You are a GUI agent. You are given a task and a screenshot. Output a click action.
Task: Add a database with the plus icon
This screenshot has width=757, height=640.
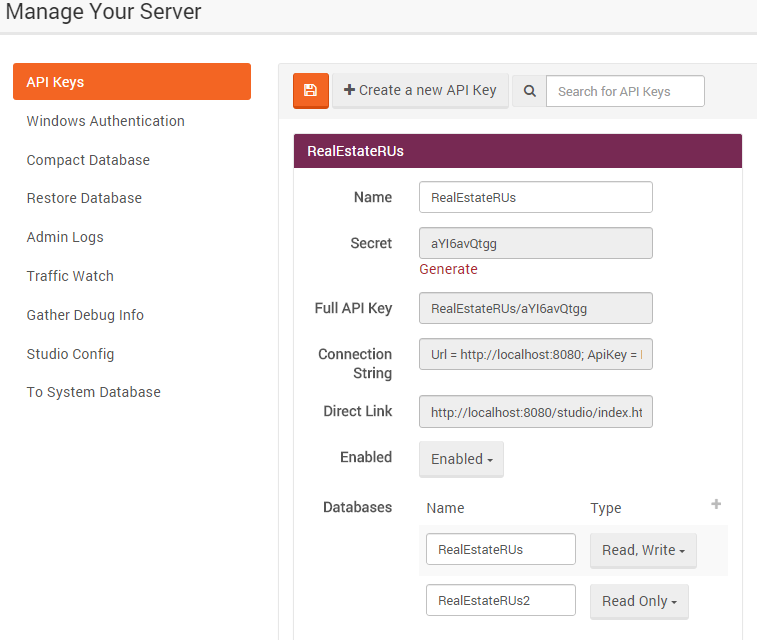point(716,505)
